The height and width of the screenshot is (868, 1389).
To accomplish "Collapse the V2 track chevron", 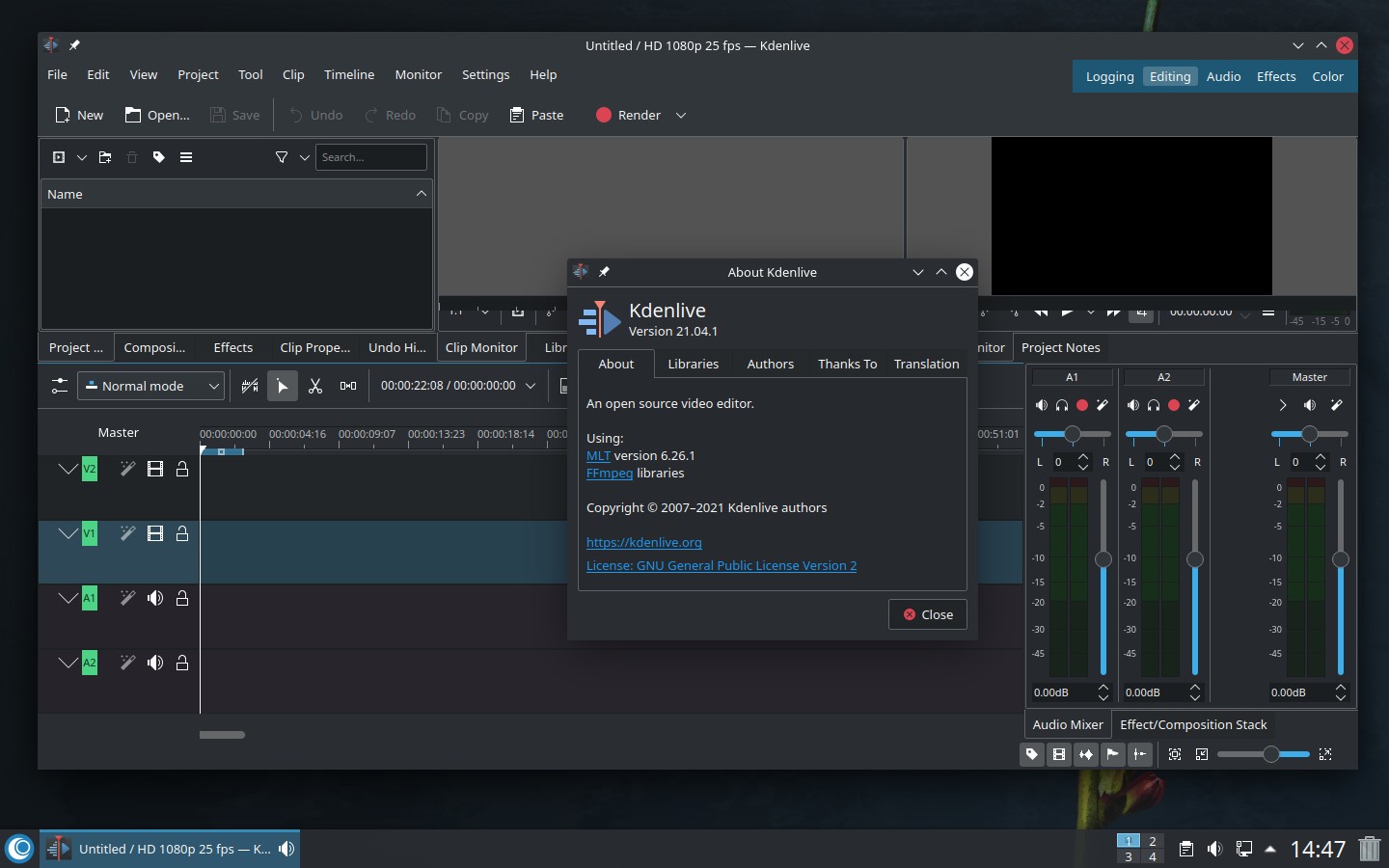I will click(x=68, y=469).
